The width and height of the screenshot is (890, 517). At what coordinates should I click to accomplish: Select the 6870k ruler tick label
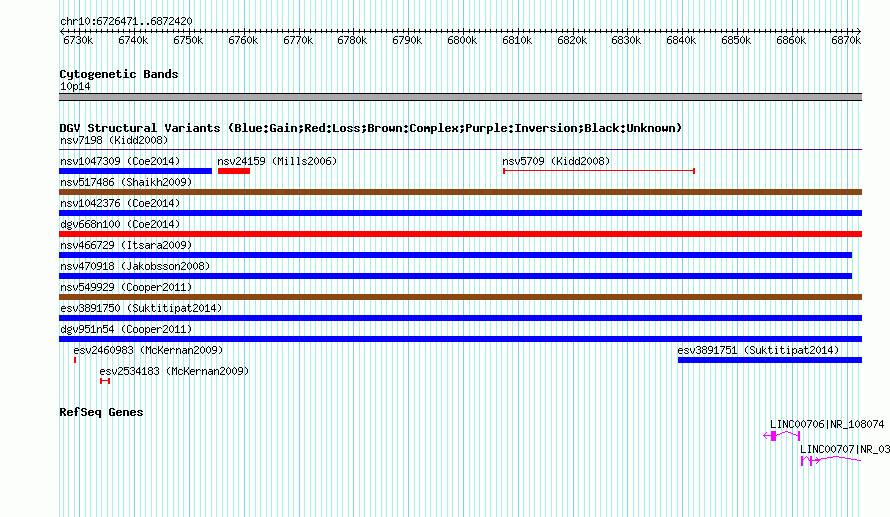pos(846,40)
